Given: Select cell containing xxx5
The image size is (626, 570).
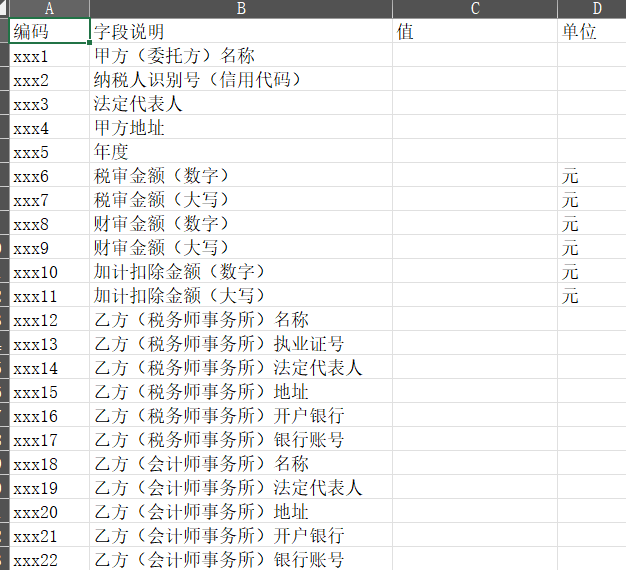Looking at the screenshot, I should pos(50,150).
